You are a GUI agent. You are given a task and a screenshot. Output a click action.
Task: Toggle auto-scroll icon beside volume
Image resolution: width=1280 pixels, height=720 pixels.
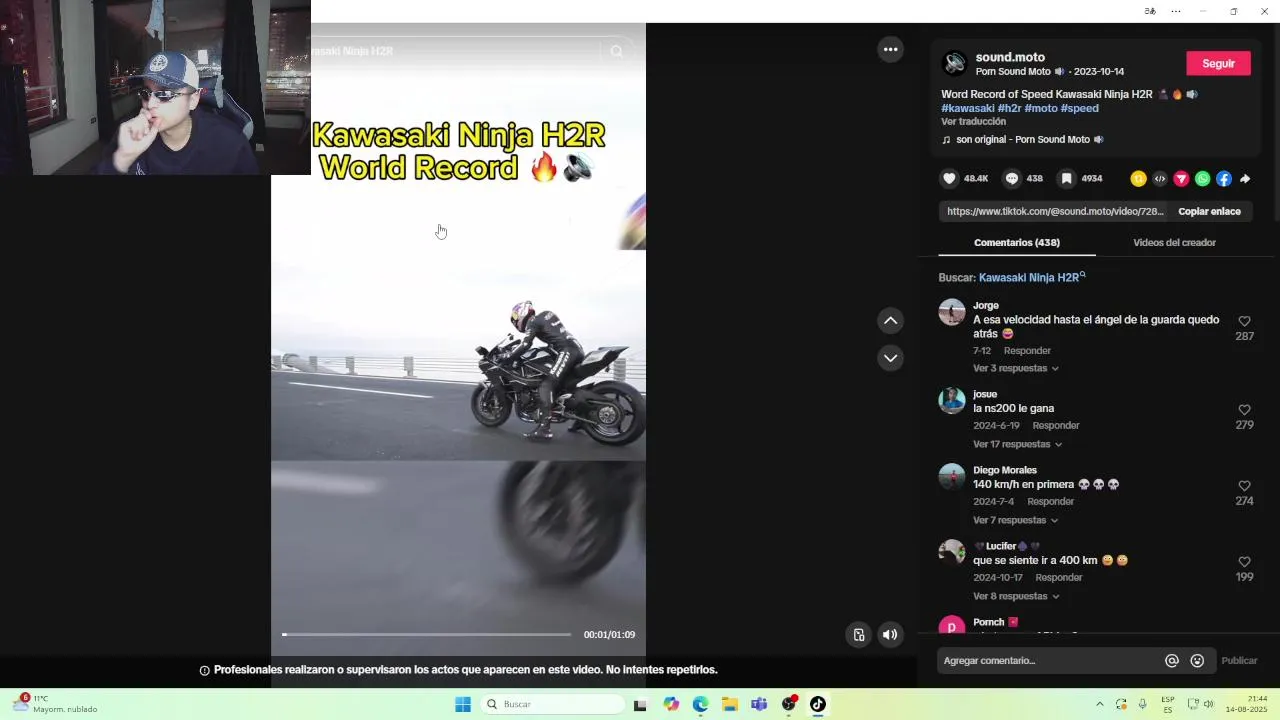point(858,634)
